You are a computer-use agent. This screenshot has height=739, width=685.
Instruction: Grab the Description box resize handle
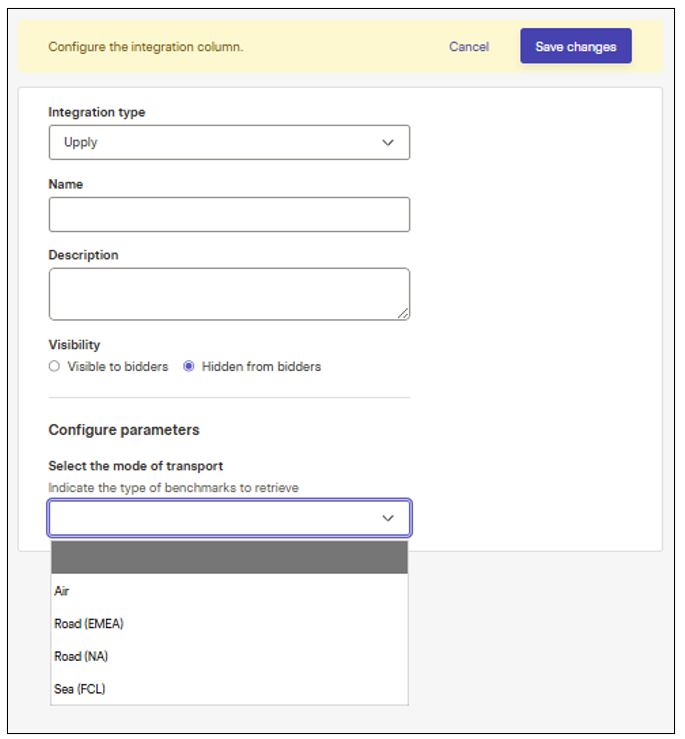(x=403, y=313)
